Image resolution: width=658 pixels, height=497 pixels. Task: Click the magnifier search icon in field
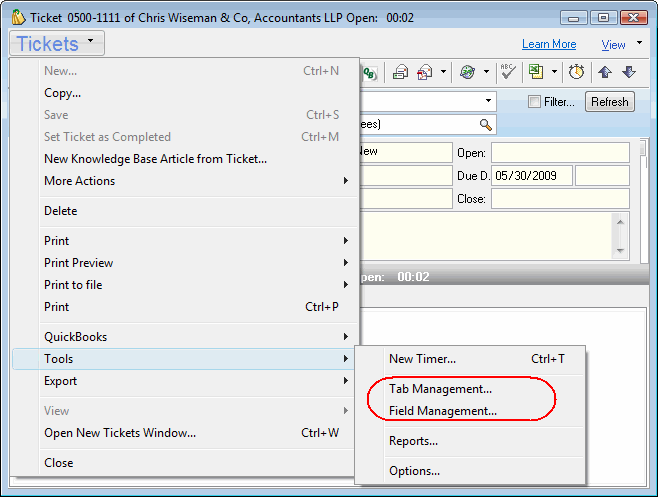486,125
